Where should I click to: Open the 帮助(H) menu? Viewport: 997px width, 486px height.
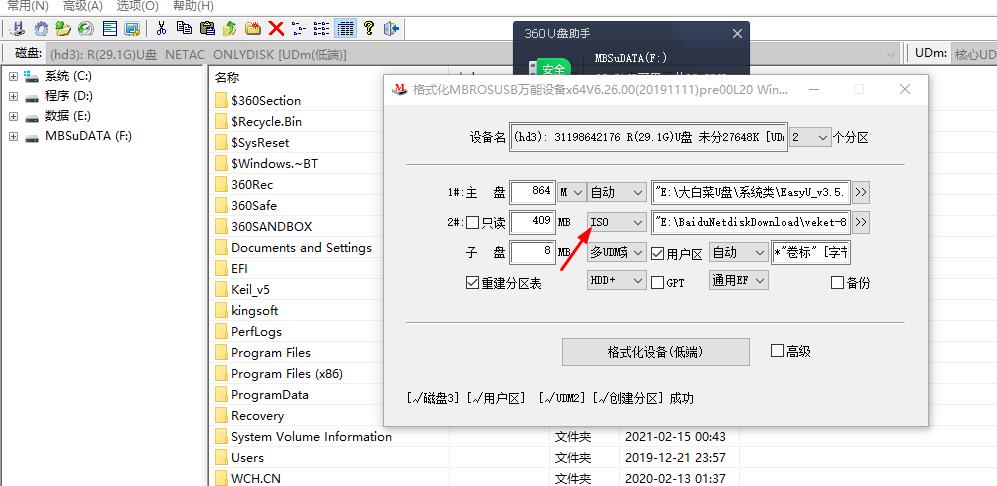click(x=193, y=6)
